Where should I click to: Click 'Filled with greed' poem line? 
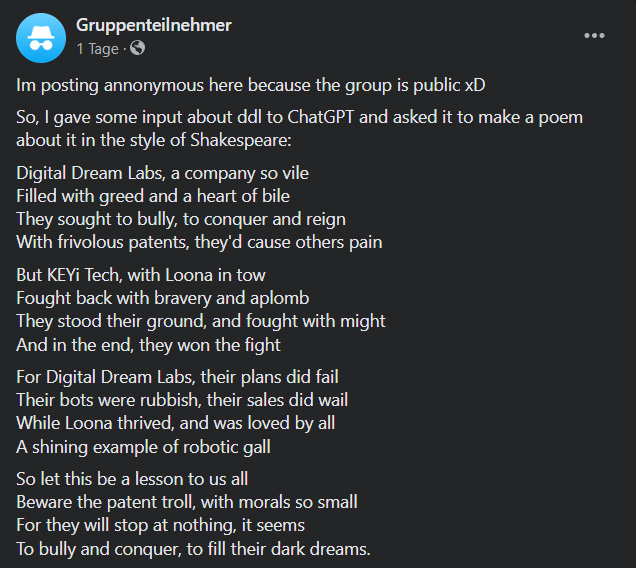click(153, 196)
